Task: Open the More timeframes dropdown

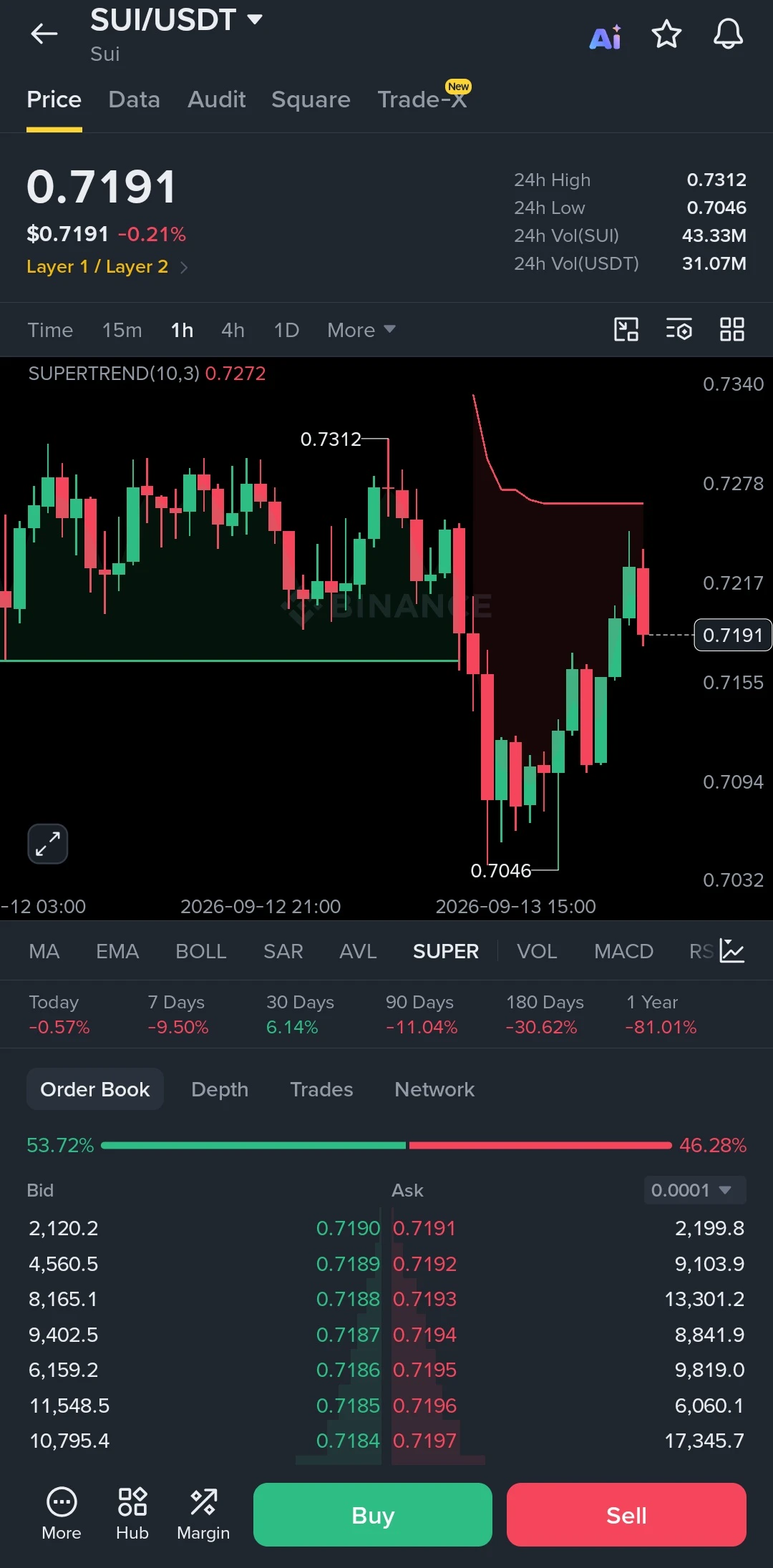Action: [x=361, y=330]
